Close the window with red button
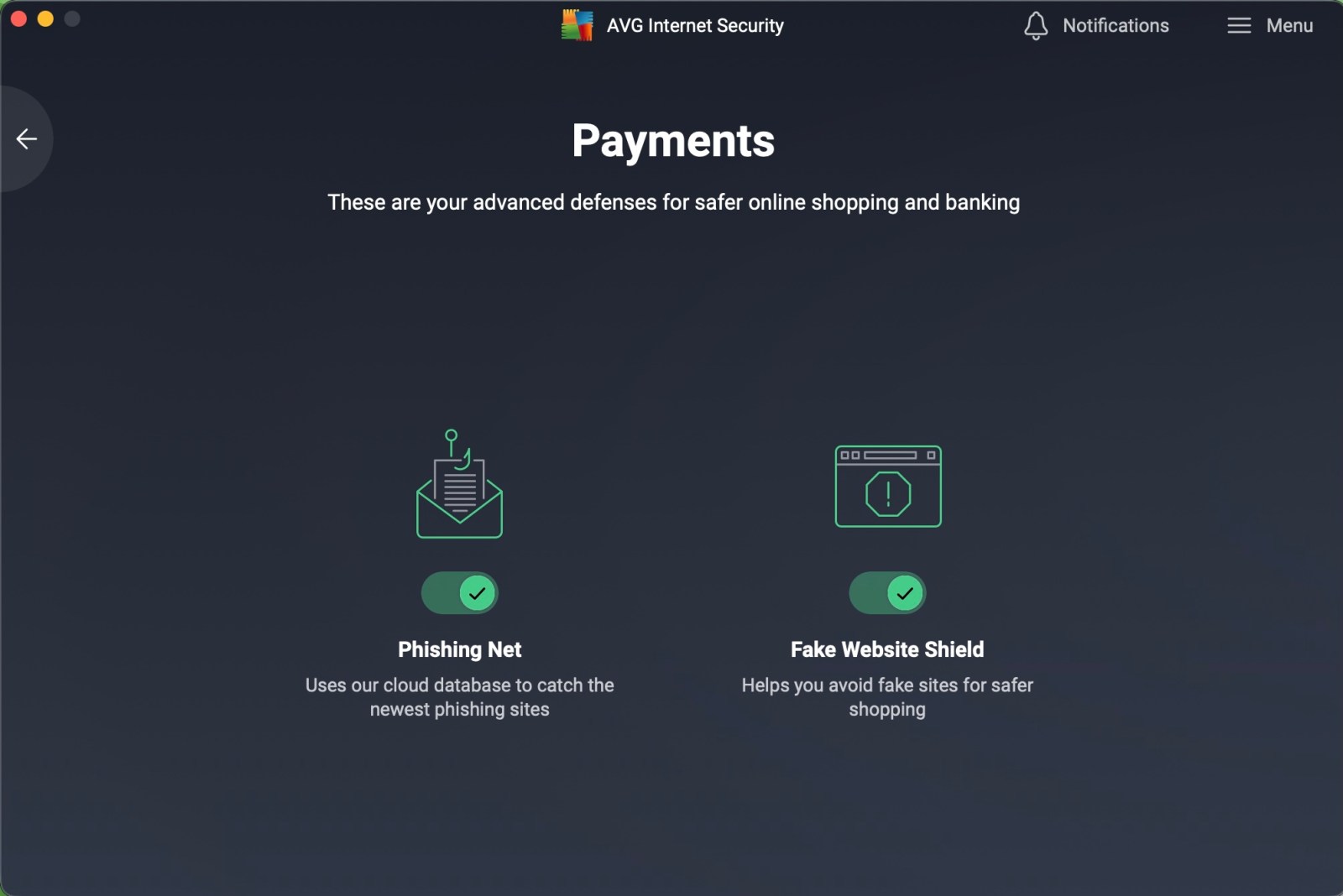The width and height of the screenshot is (1343, 896). point(18,18)
